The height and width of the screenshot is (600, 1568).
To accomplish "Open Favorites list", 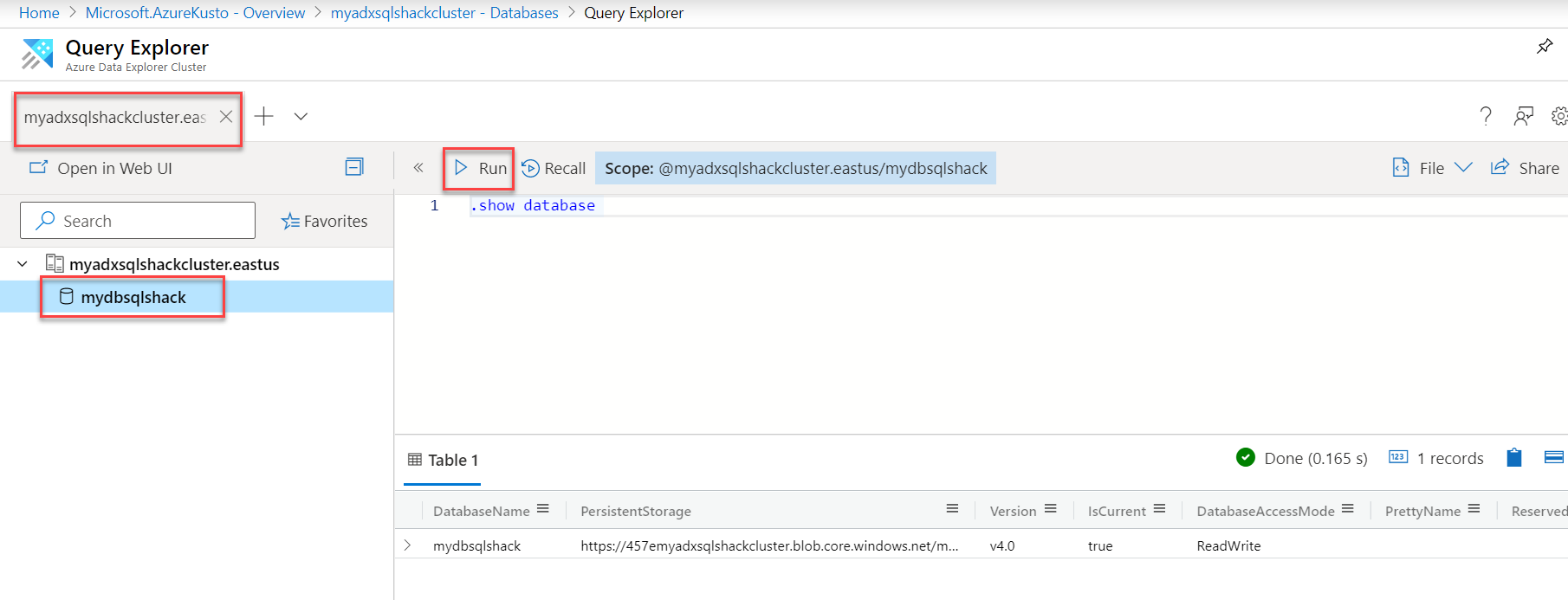I will (x=325, y=221).
